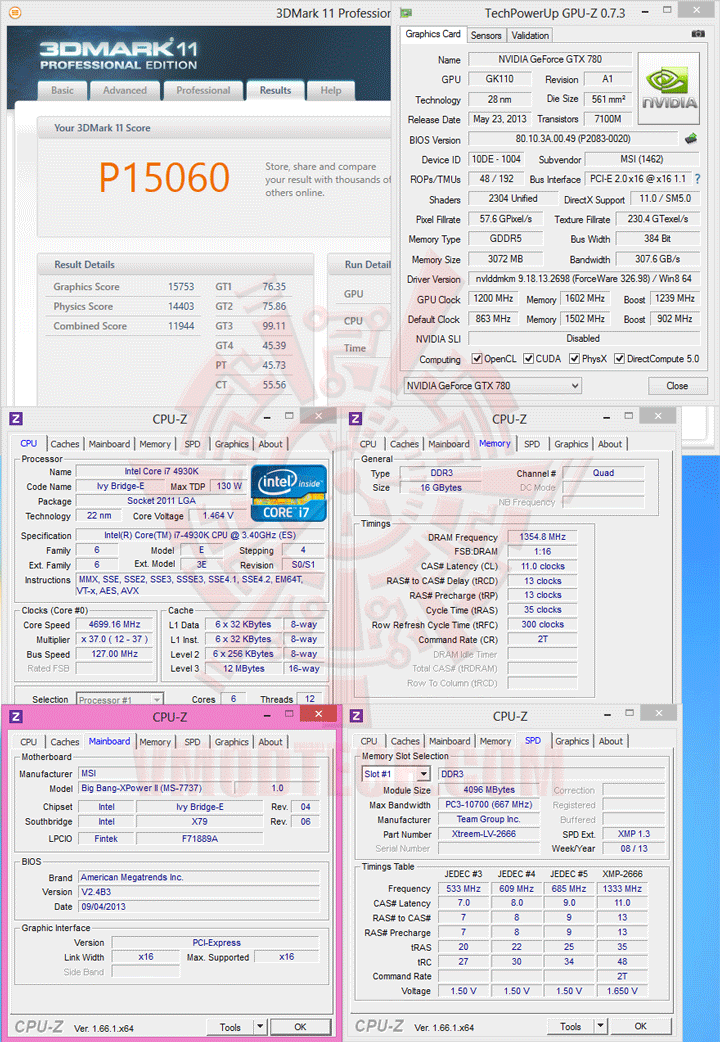This screenshot has height=1042, width=720.
Task: Click the top-left CPU-Z window's Z icon
Action: (x=16, y=418)
